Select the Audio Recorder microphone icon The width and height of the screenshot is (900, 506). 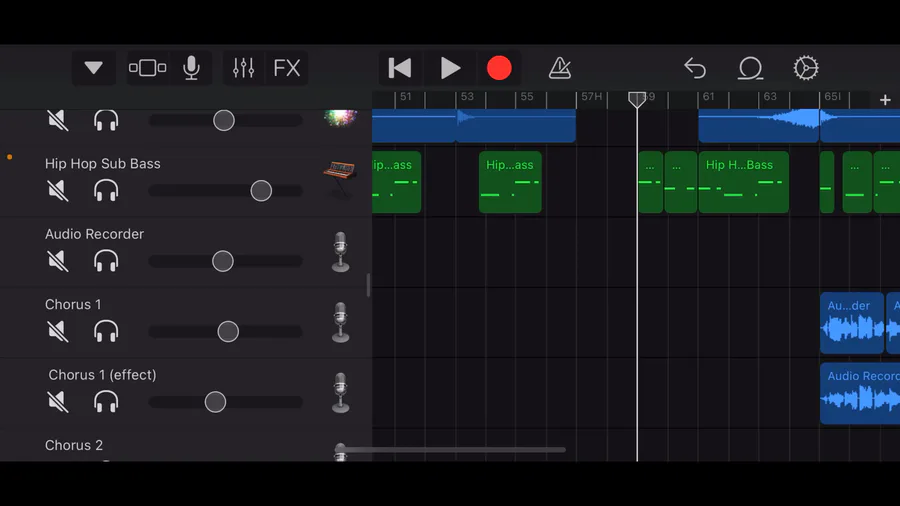[340, 252]
